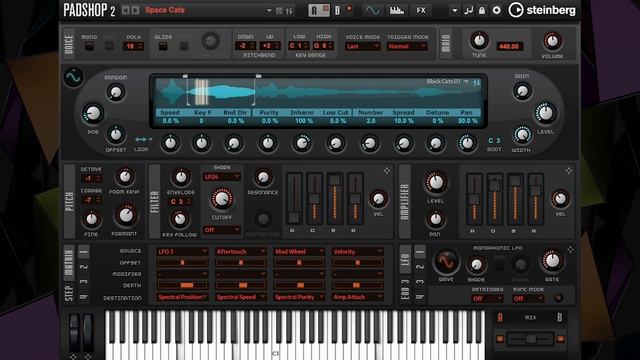Click the Width knob

click(x=522, y=134)
